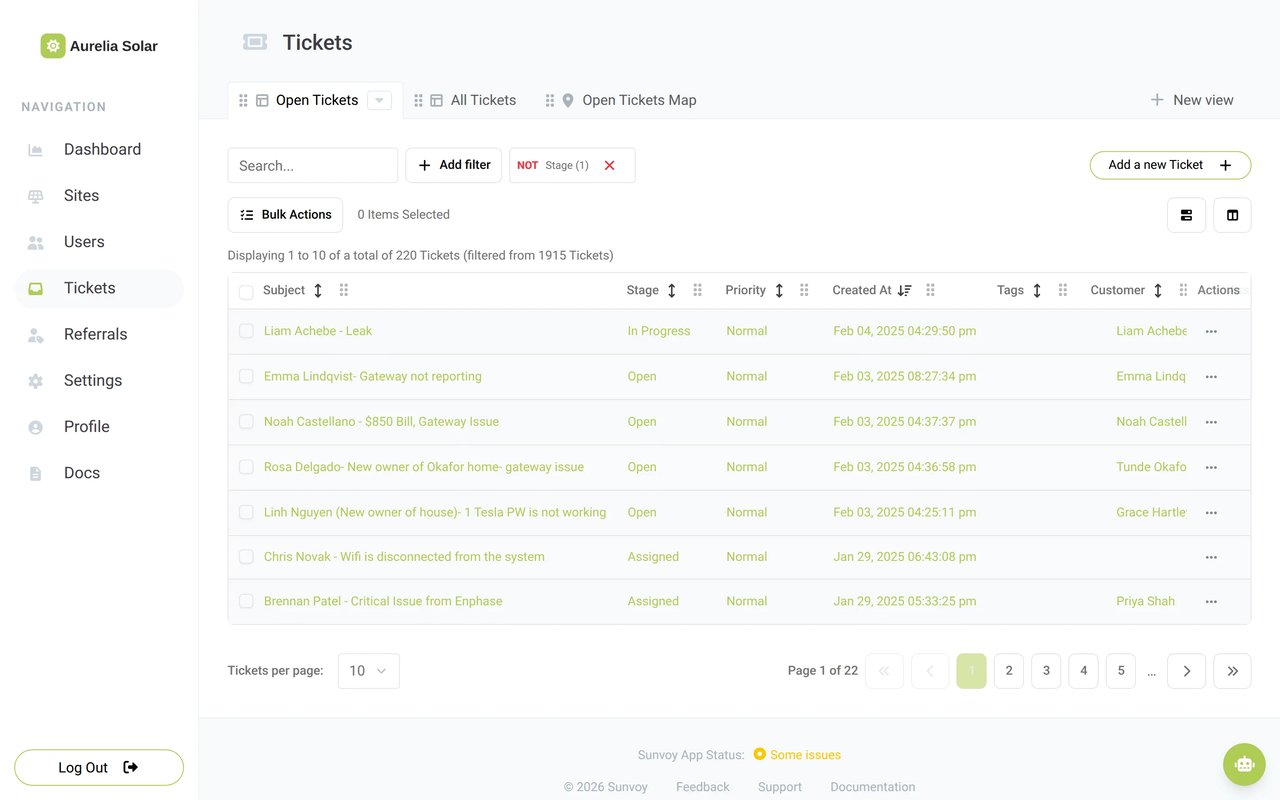The image size is (1280, 800).
Task: Open actions menu for Emma Lindqvist ticket
Action: [x=1211, y=377]
